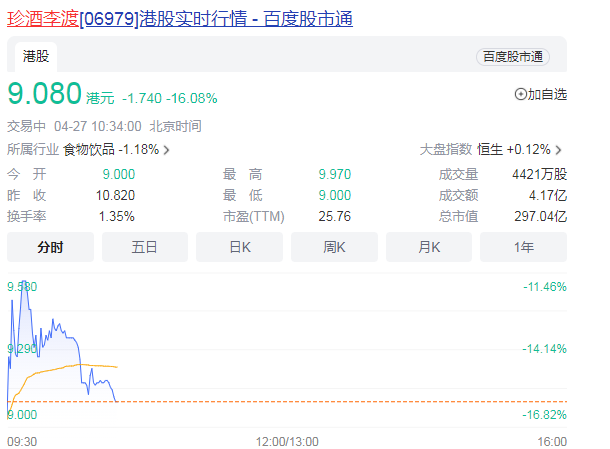Click the 加自选 plus icon
The height and width of the screenshot is (449, 610).
pyautogui.click(x=520, y=94)
